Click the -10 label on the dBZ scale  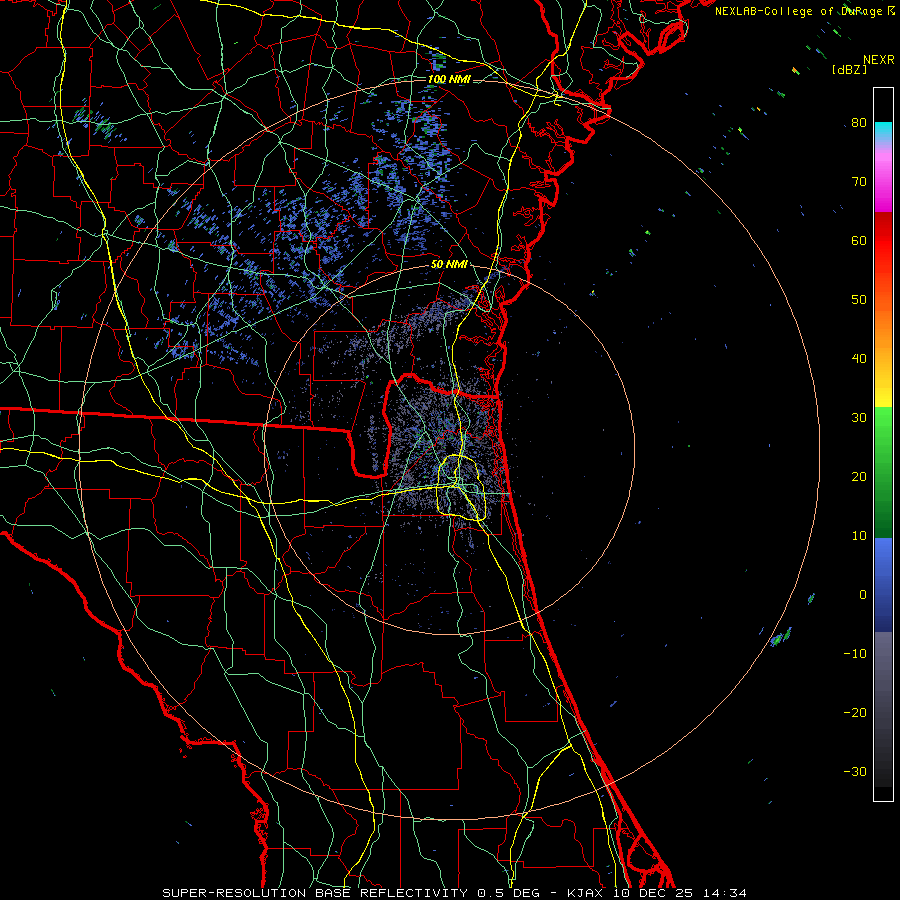pyautogui.click(x=855, y=653)
